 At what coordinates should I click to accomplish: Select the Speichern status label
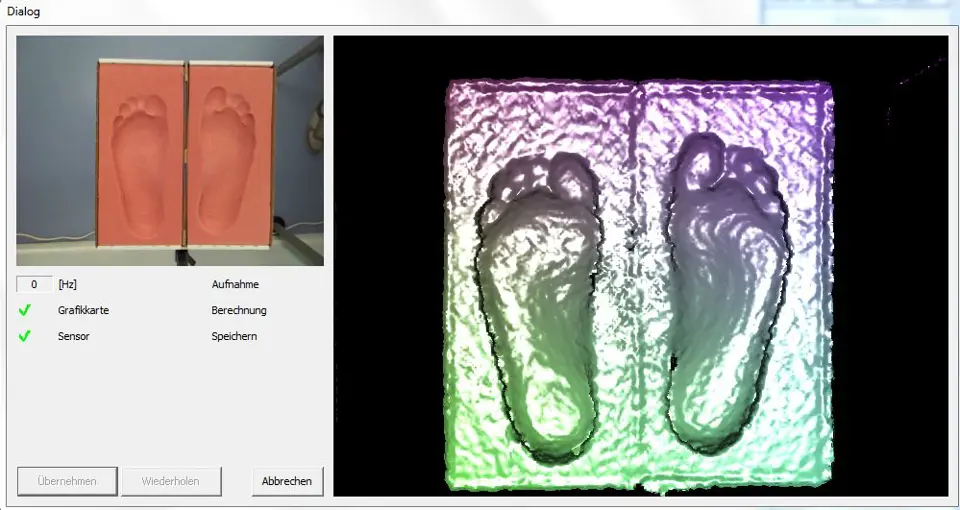click(x=234, y=336)
